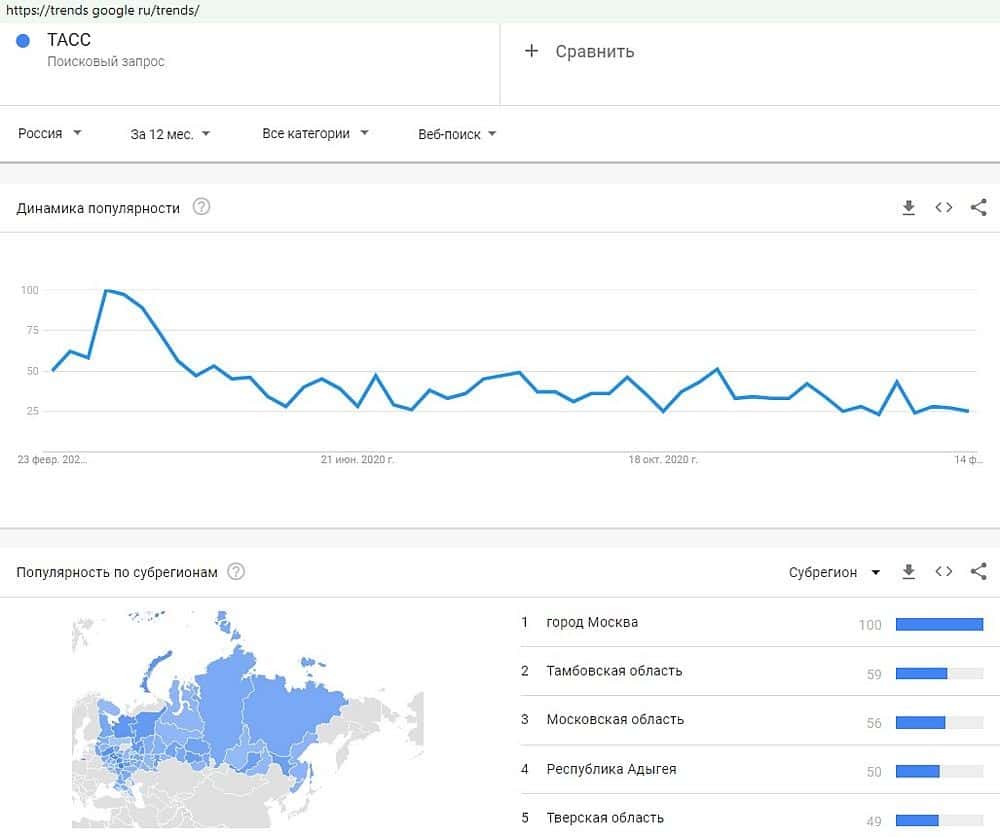Screen dimensions: 1000x837
Task: Open help icon beside Популярность по субрегионам
Action: point(236,572)
